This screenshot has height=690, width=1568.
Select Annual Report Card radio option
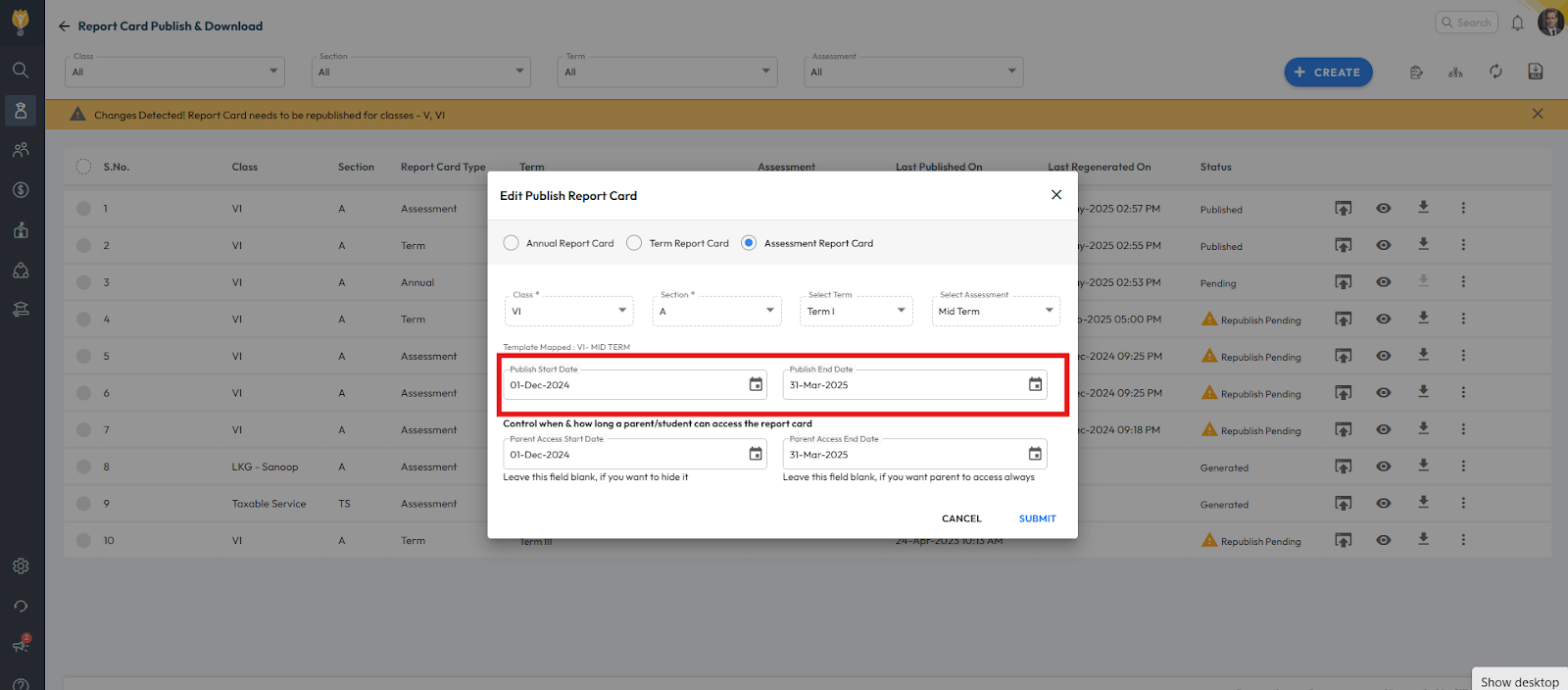(x=511, y=243)
